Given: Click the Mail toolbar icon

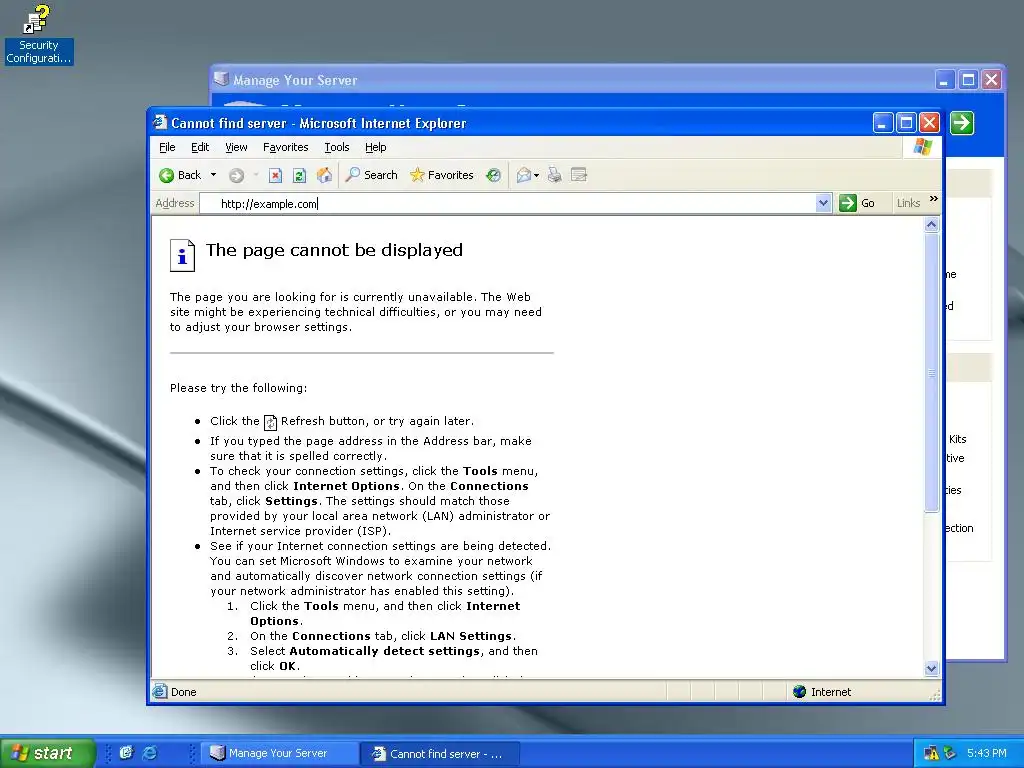Looking at the screenshot, I should pos(524,175).
